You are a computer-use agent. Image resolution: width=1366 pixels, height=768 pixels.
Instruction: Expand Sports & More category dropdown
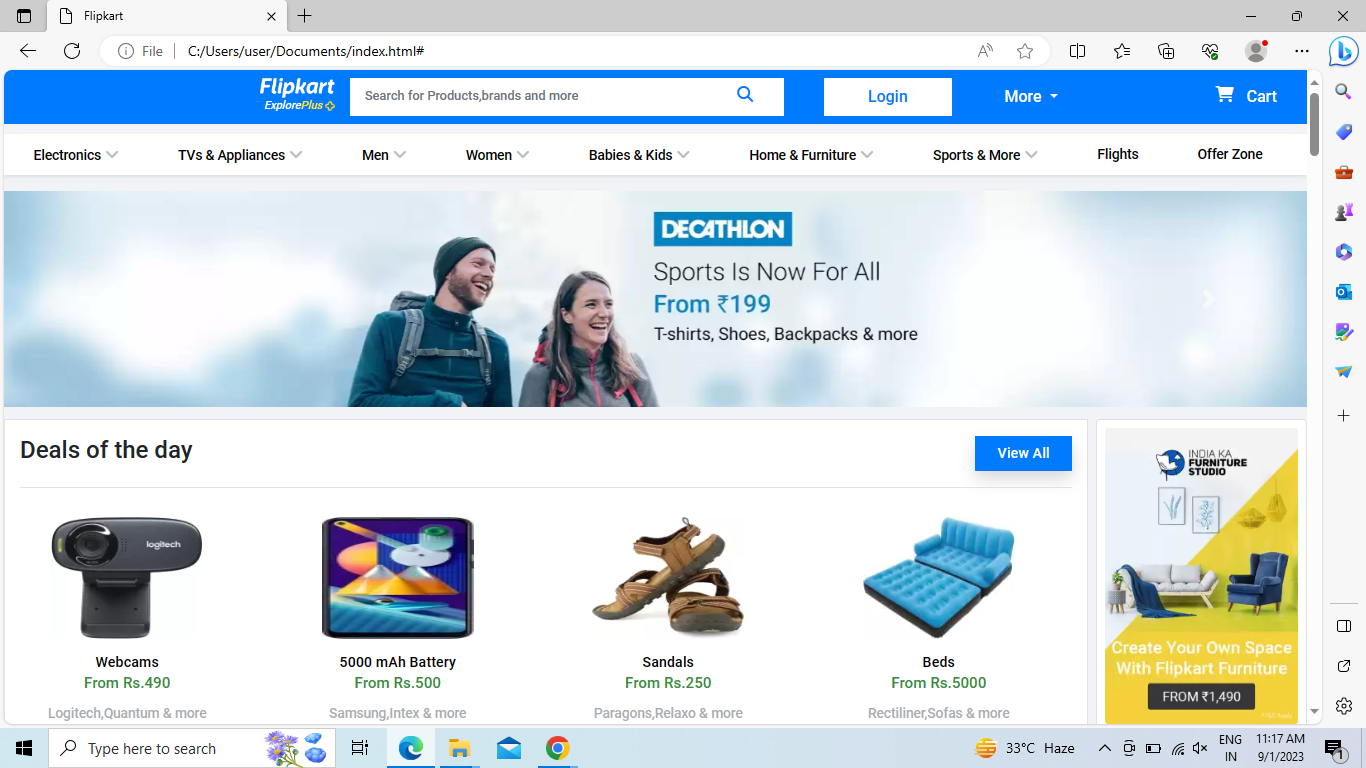(985, 155)
